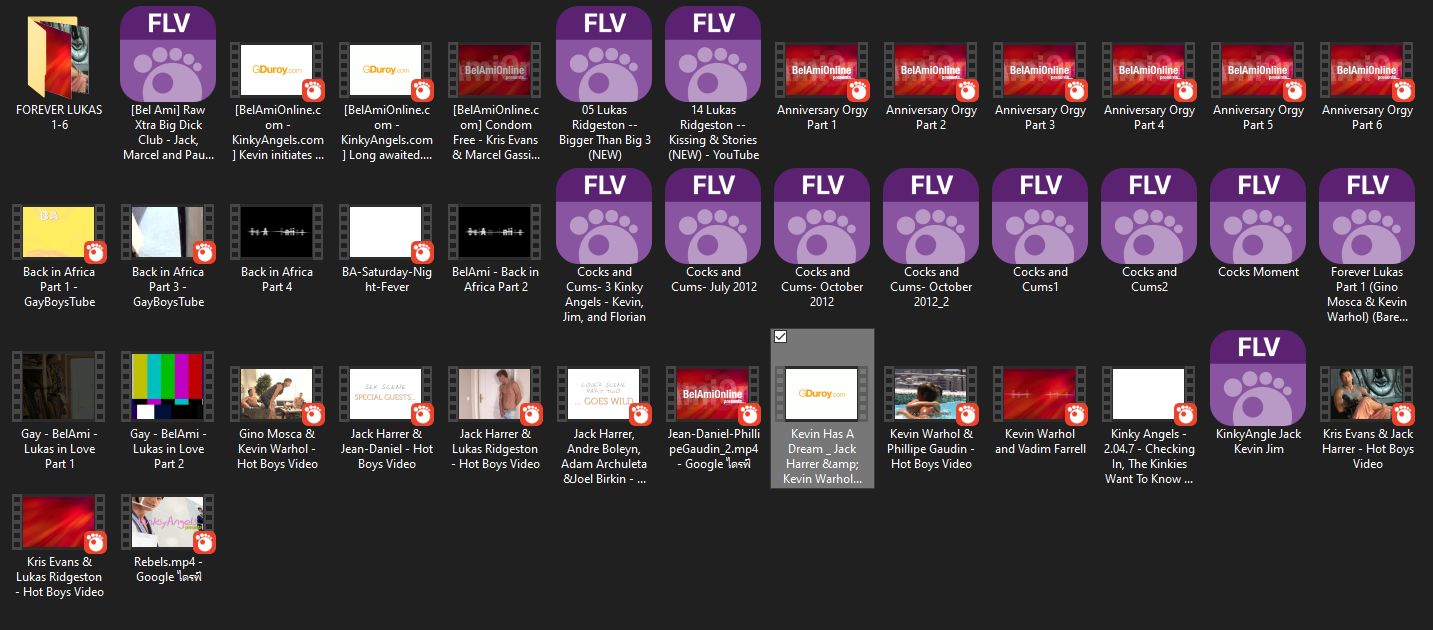Select the Jean-Daniel-PhillipeGaudin_2.mp4 file
This screenshot has width=1433, height=630.
click(x=713, y=394)
